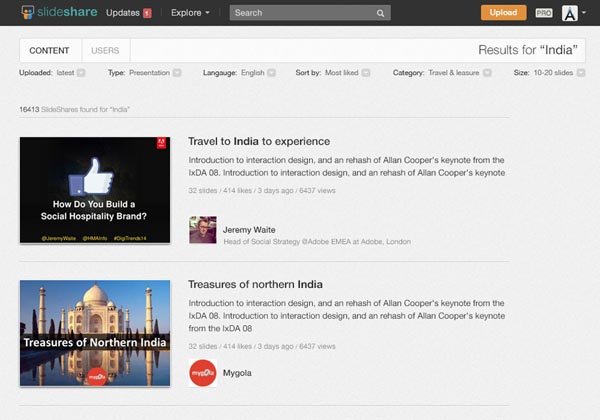This screenshot has width=600, height=420.
Task: Switch to the USERS tab
Action: pyautogui.click(x=105, y=50)
